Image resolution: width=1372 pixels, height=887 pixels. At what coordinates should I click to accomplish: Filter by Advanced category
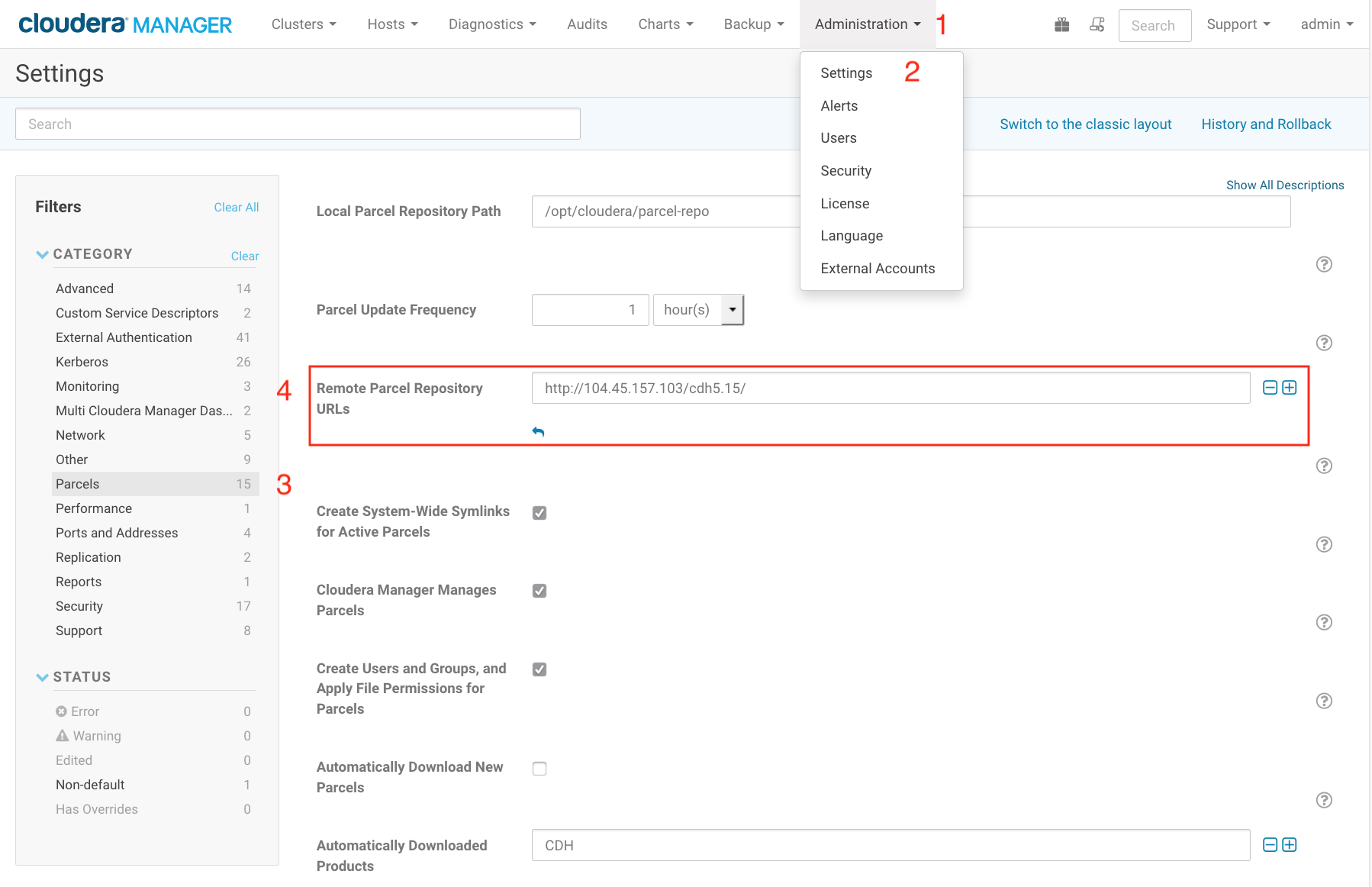coord(155,289)
